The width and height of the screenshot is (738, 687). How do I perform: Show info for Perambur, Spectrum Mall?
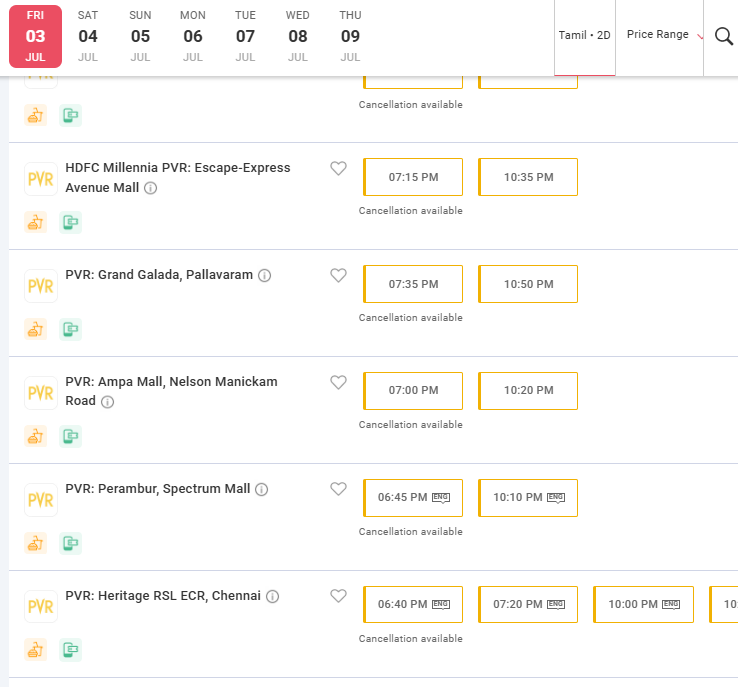[x=261, y=489]
